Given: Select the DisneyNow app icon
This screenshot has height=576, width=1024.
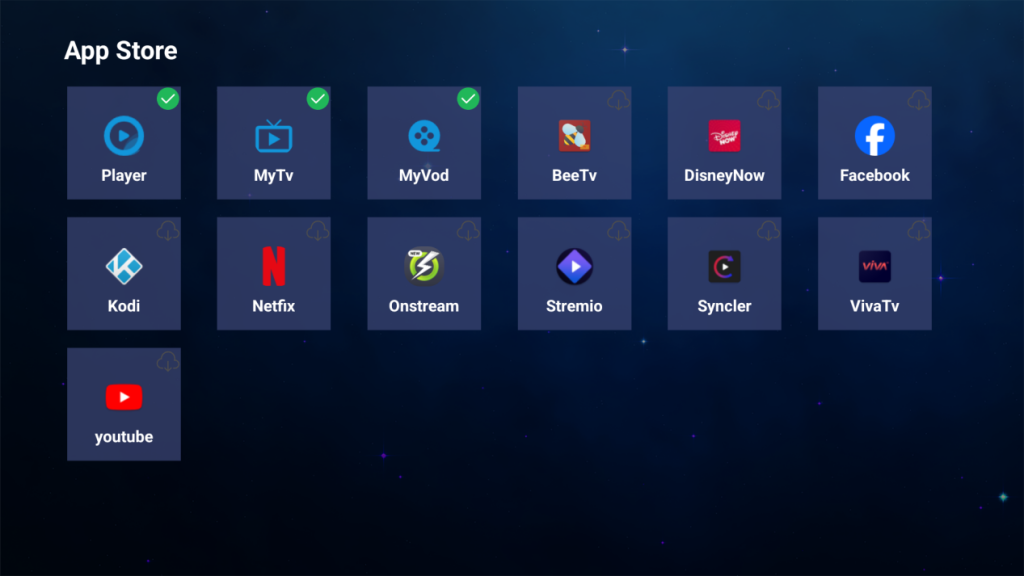Looking at the screenshot, I should coord(724,136).
